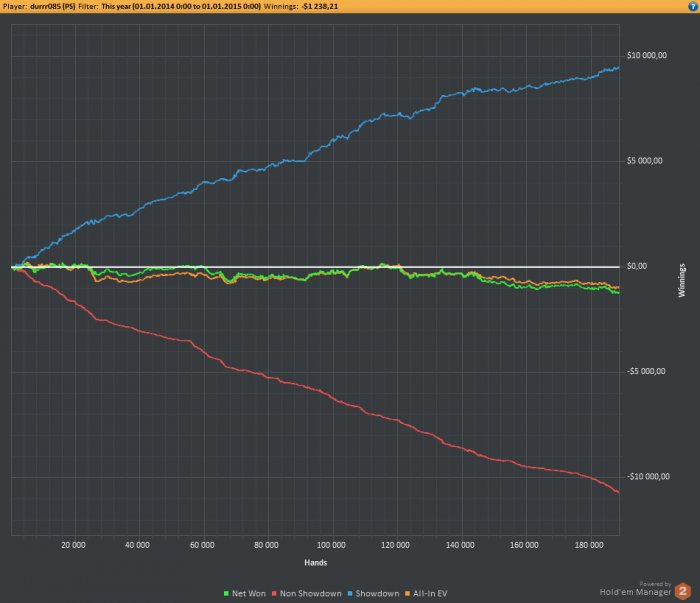Click the 100 000 hands axis label
The height and width of the screenshot is (603, 700).
pos(331,545)
